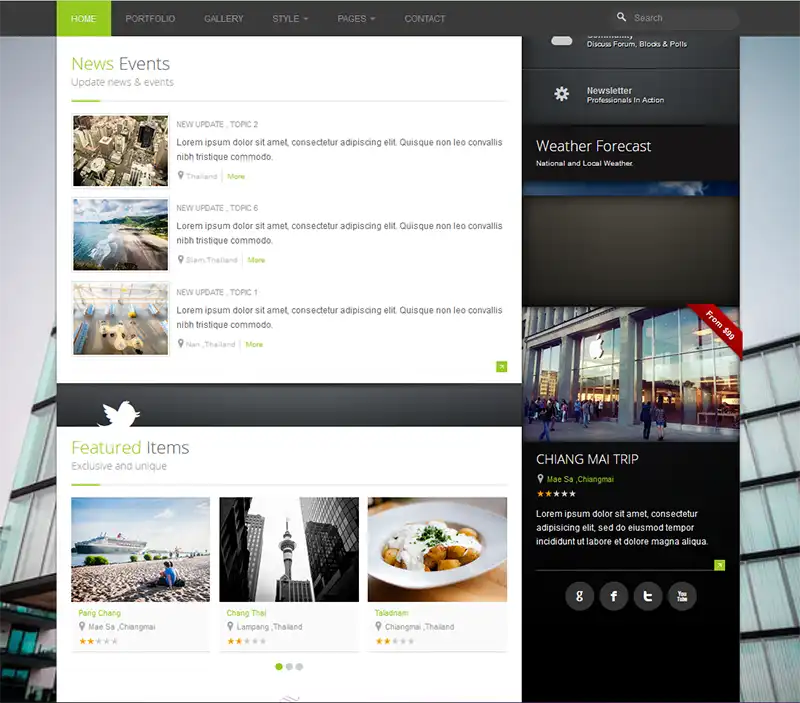The image size is (800, 703).
Task: Click green arrow icon under Chiang Mai Trip
Action: point(719,565)
